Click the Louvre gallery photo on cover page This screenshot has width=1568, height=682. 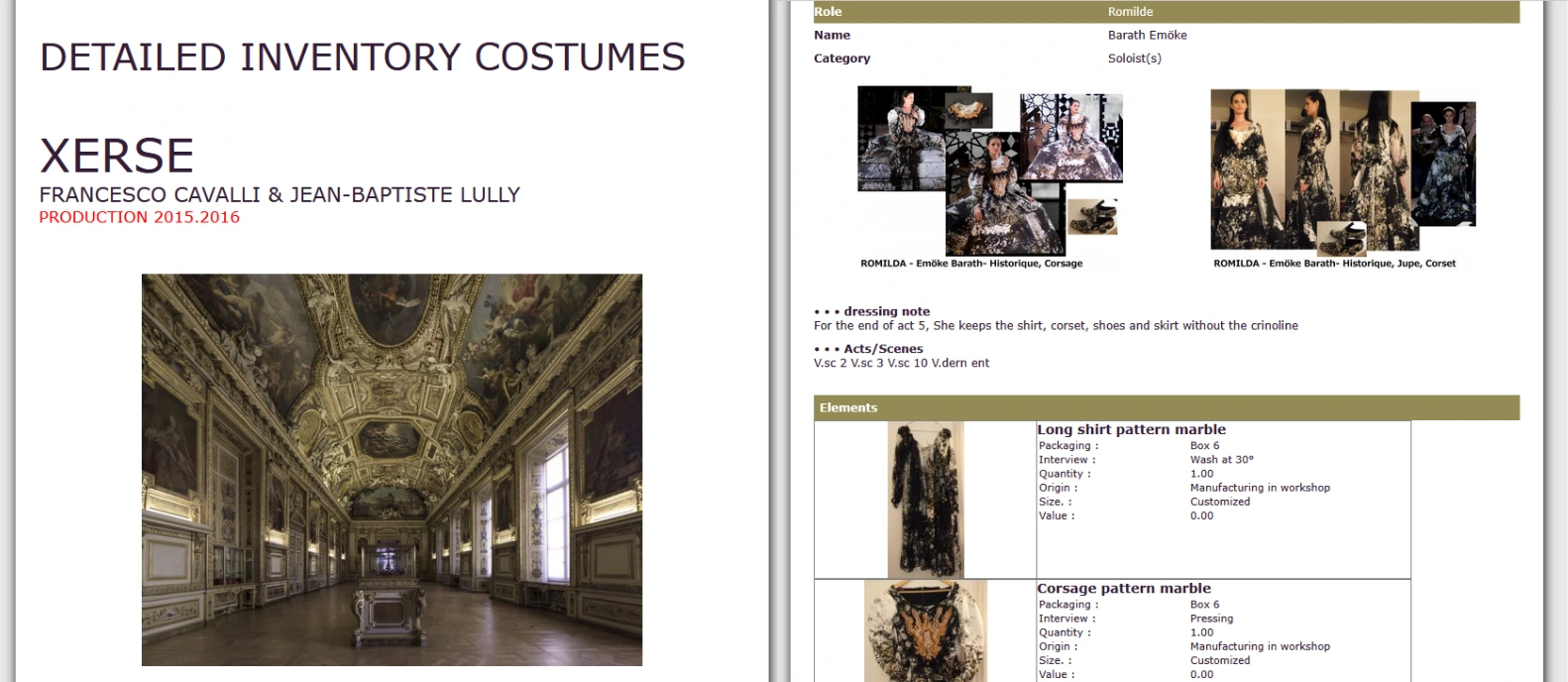392,469
